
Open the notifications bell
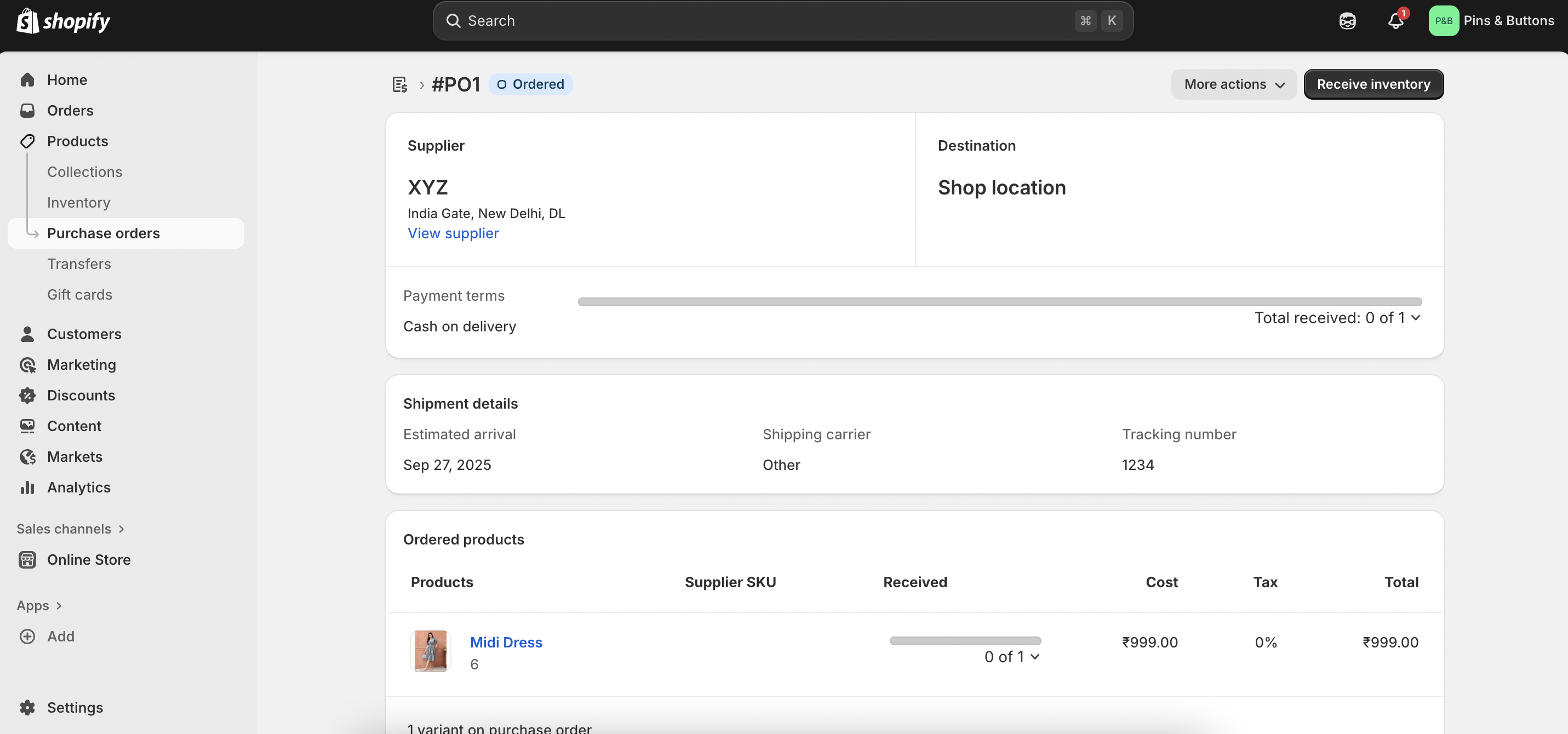pyautogui.click(x=1395, y=21)
